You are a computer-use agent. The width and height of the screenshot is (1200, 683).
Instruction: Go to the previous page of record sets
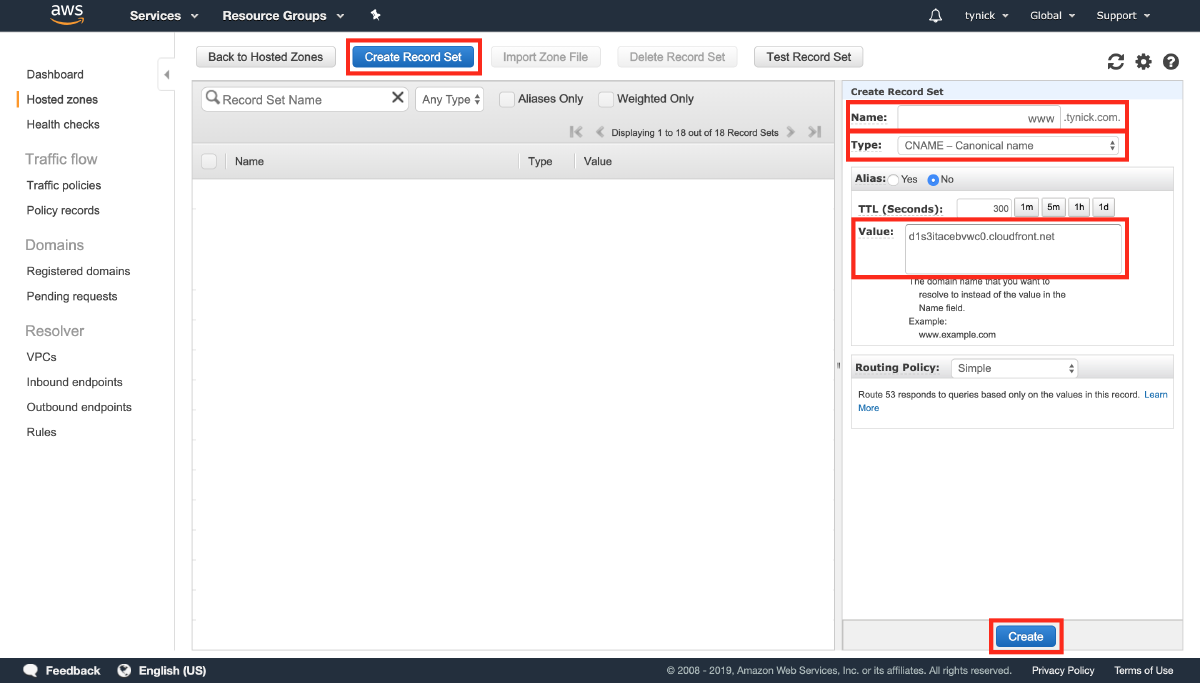(x=600, y=132)
